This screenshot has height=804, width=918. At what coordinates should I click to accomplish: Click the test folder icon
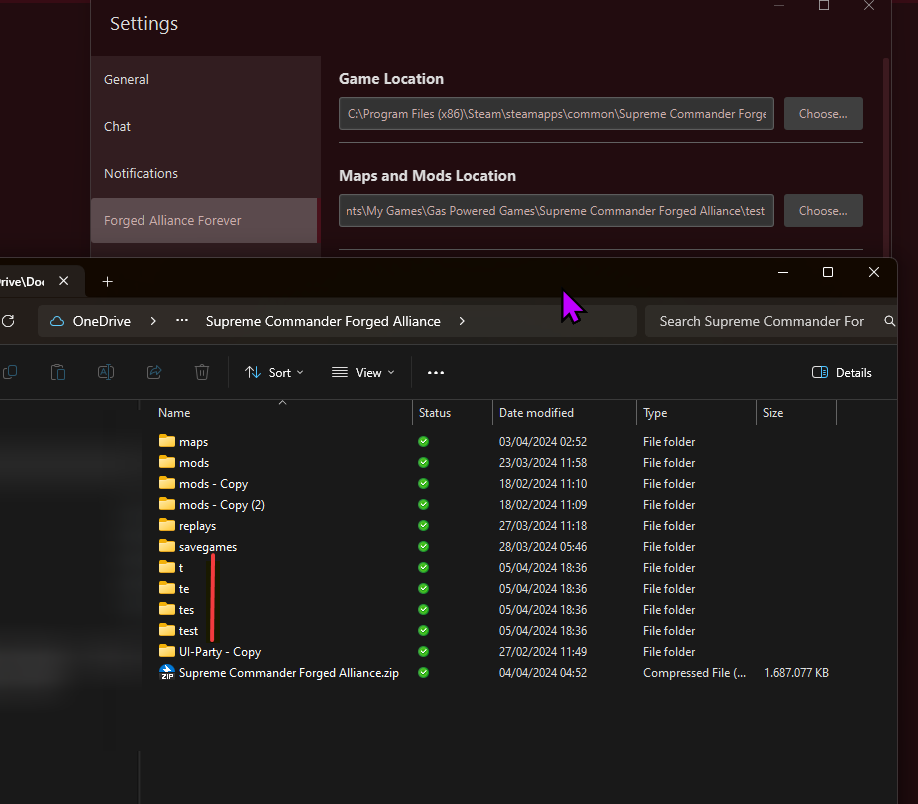click(167, 630)
